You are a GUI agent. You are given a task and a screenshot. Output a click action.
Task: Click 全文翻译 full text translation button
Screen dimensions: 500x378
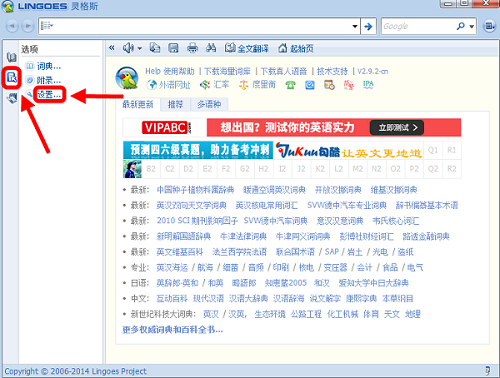[247, 48]
